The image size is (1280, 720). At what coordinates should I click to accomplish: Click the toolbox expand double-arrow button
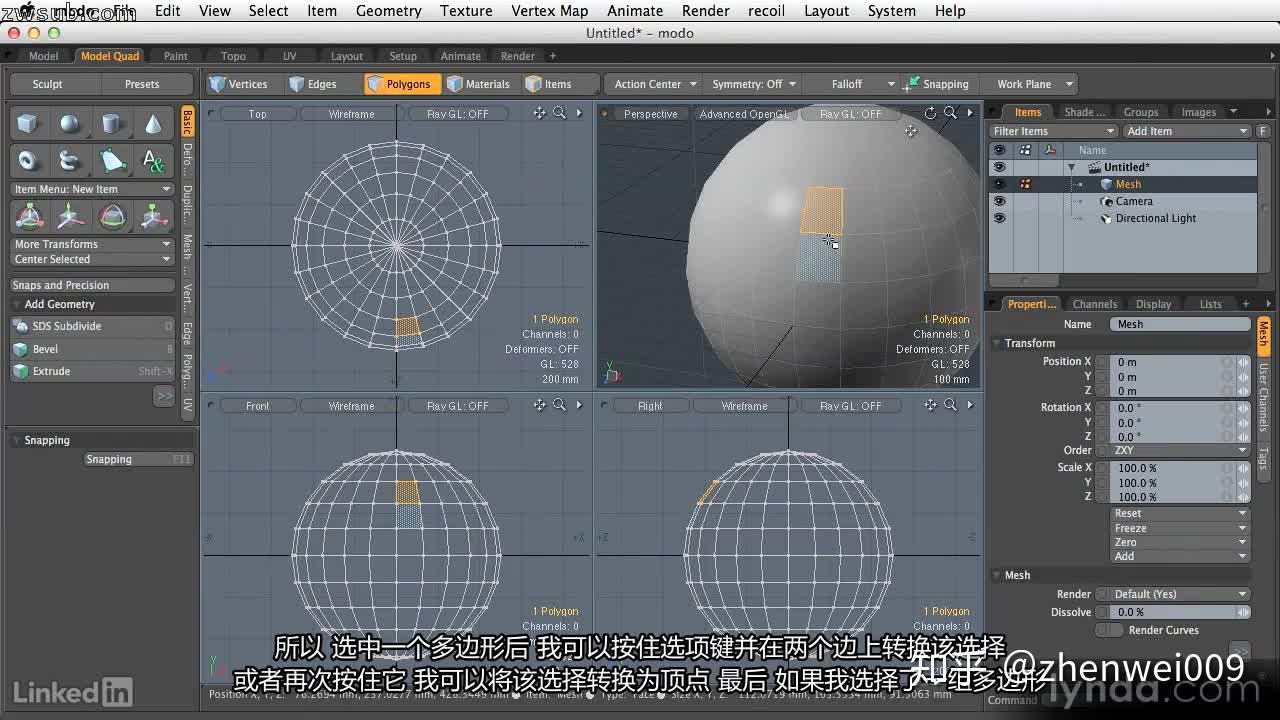164,397
